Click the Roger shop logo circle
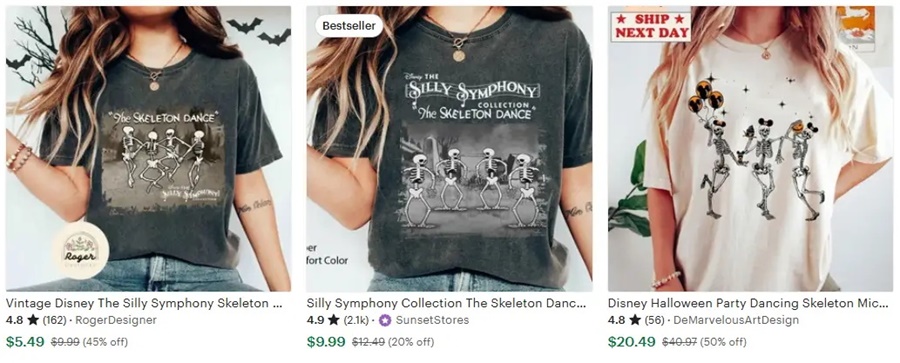This screenshot has height=363, width=900. 80,250
